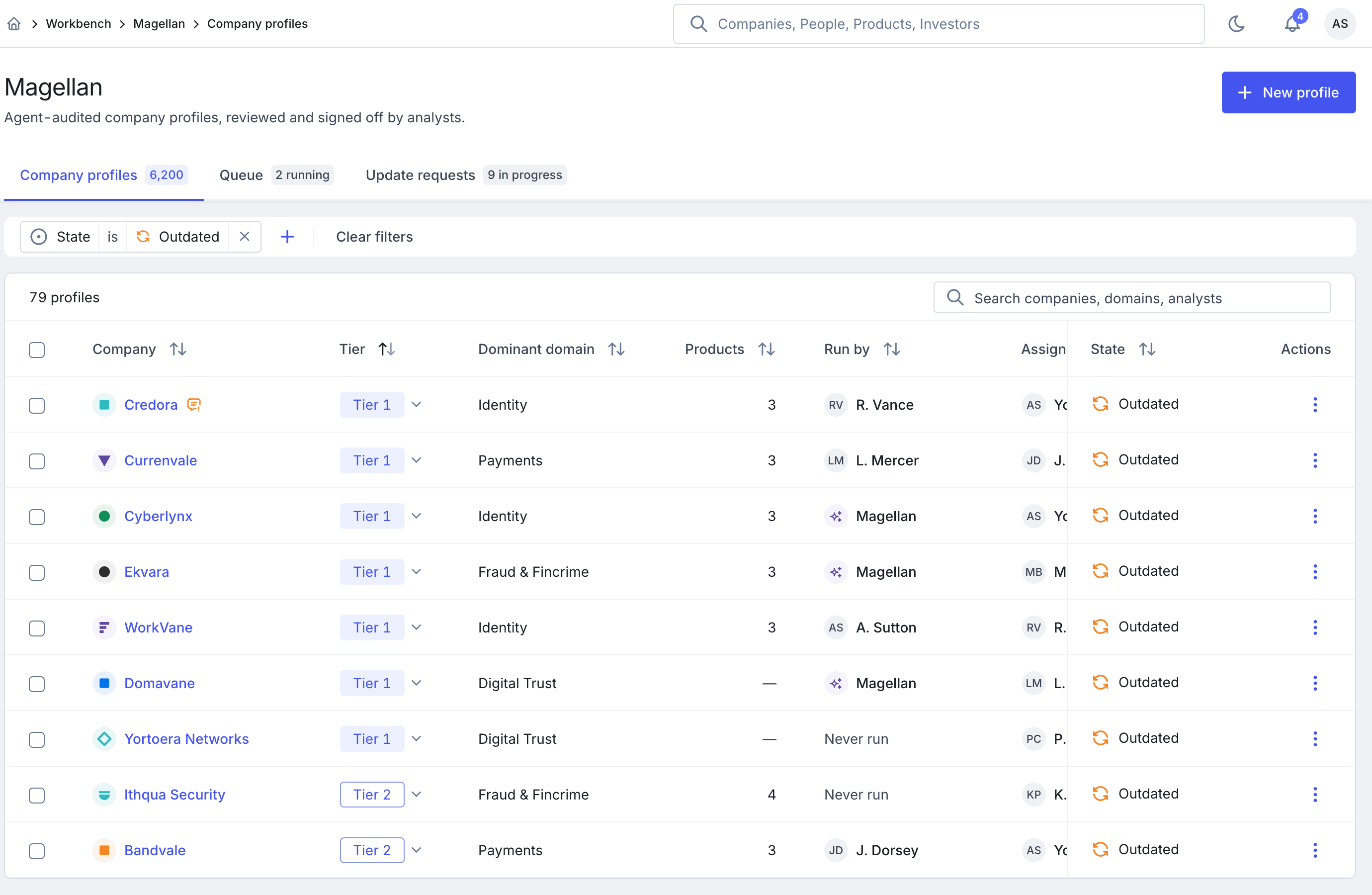Screen dimensions: 1372x895
Task: Open actions menu for Credora row
Action: [1315, 405]
